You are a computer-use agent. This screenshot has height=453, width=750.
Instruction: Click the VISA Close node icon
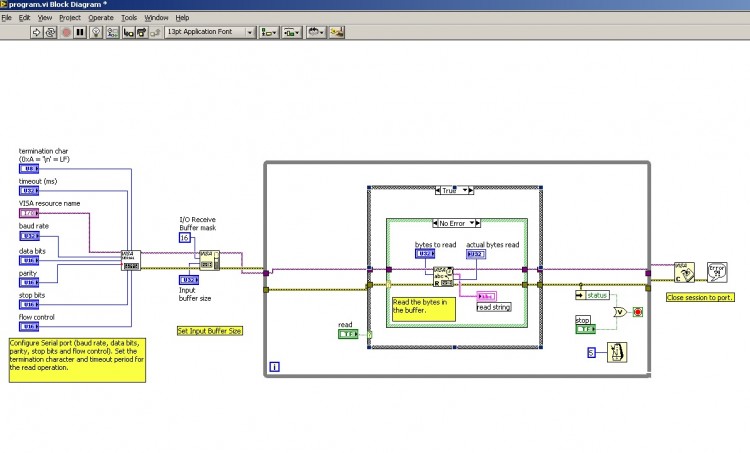pyautogui.click(x=684, y=272)
